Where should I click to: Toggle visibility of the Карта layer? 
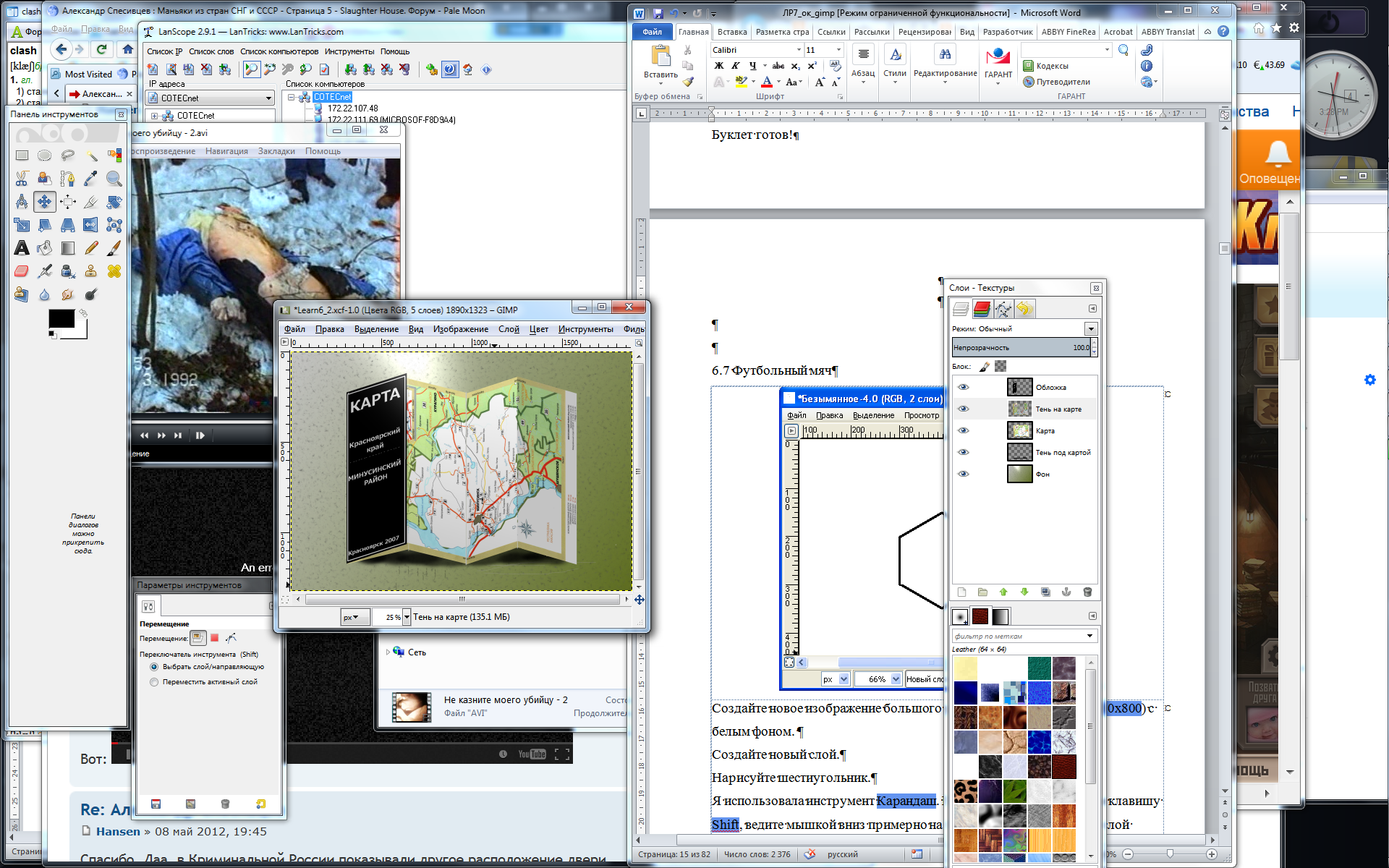pos(963,430)
